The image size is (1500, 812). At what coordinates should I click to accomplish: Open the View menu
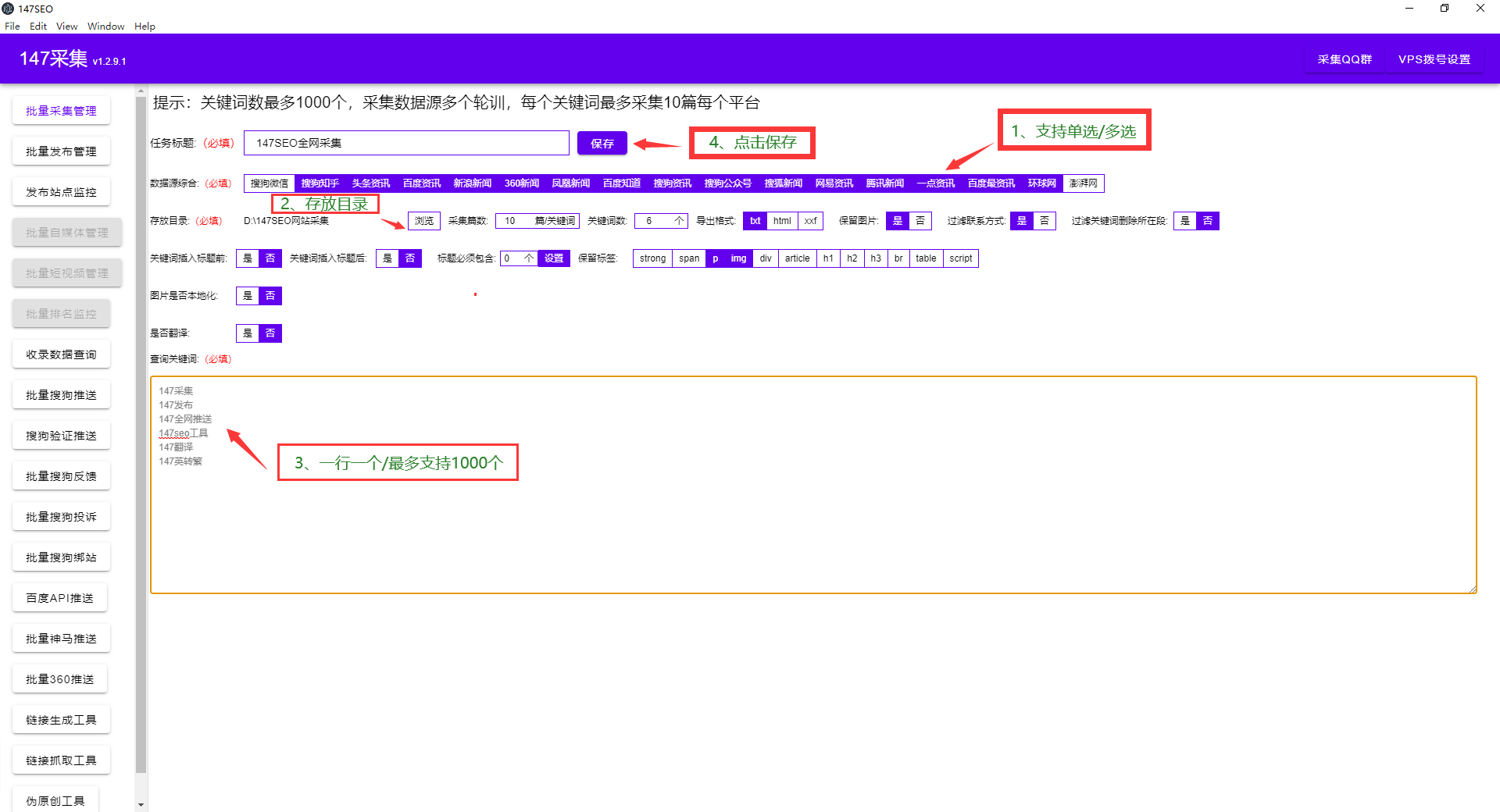click(66, 26)
